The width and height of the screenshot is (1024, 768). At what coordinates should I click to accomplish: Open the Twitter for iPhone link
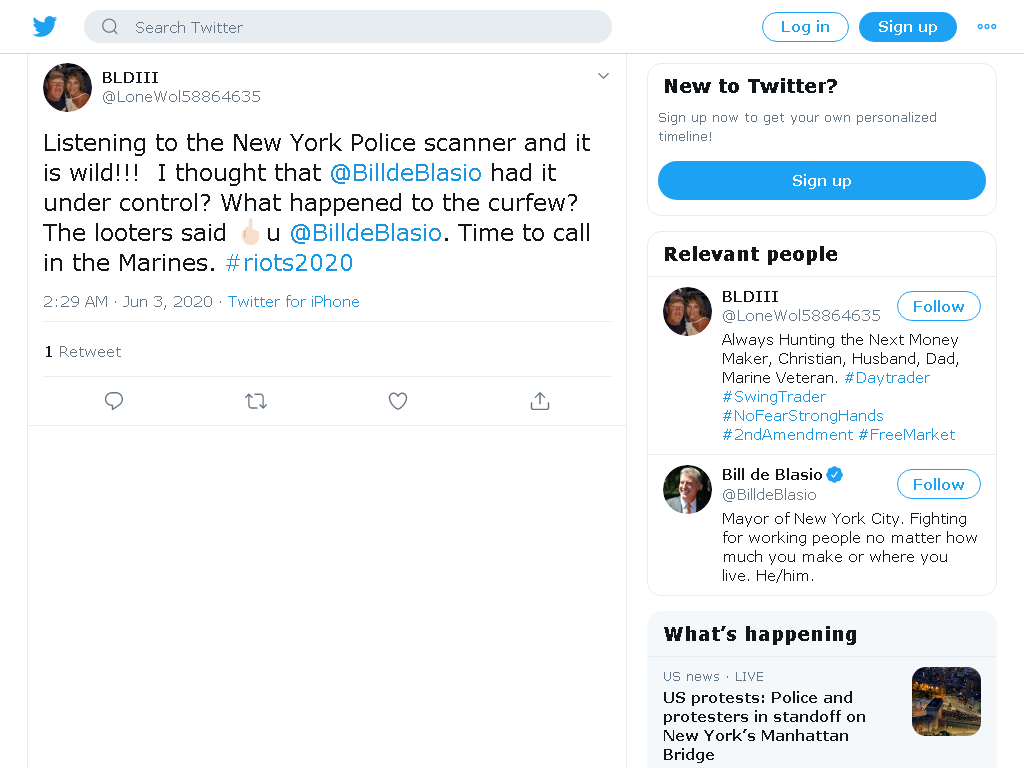point(294,302)
